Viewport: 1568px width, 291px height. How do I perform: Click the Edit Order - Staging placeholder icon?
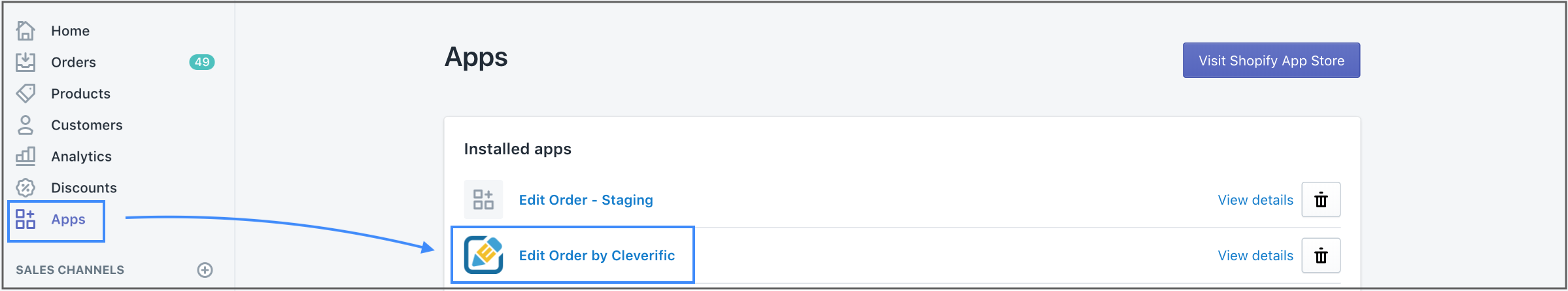pos(483,199)
